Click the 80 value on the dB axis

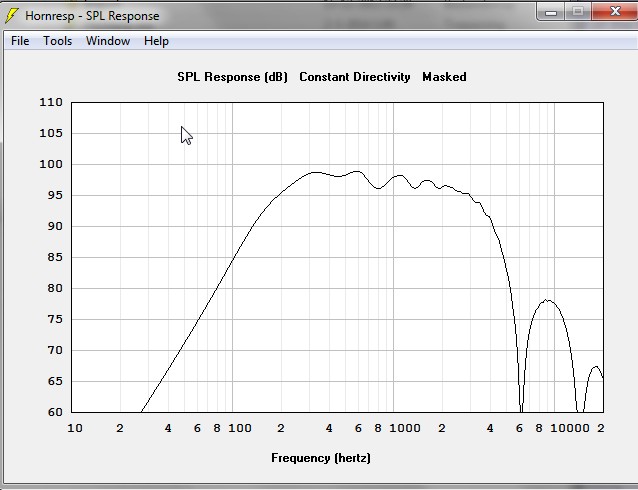[55, 288]
